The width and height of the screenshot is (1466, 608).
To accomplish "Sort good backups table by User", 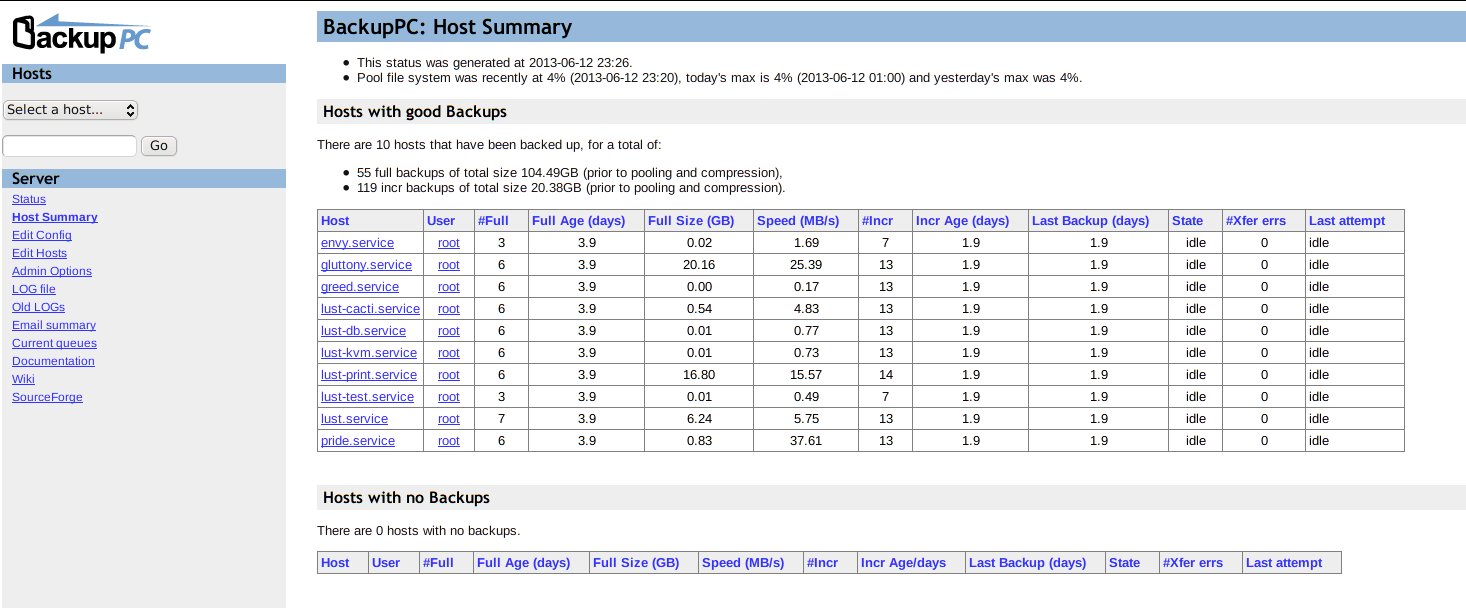I will [441, 221].
